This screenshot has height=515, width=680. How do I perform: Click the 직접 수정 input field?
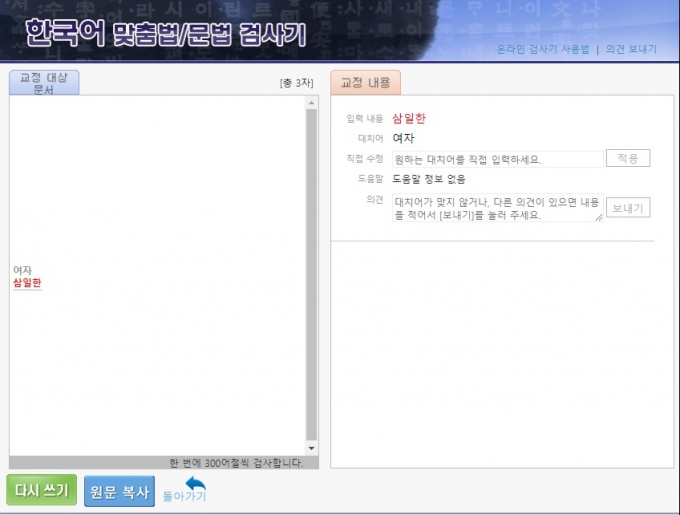click(497, 159)
